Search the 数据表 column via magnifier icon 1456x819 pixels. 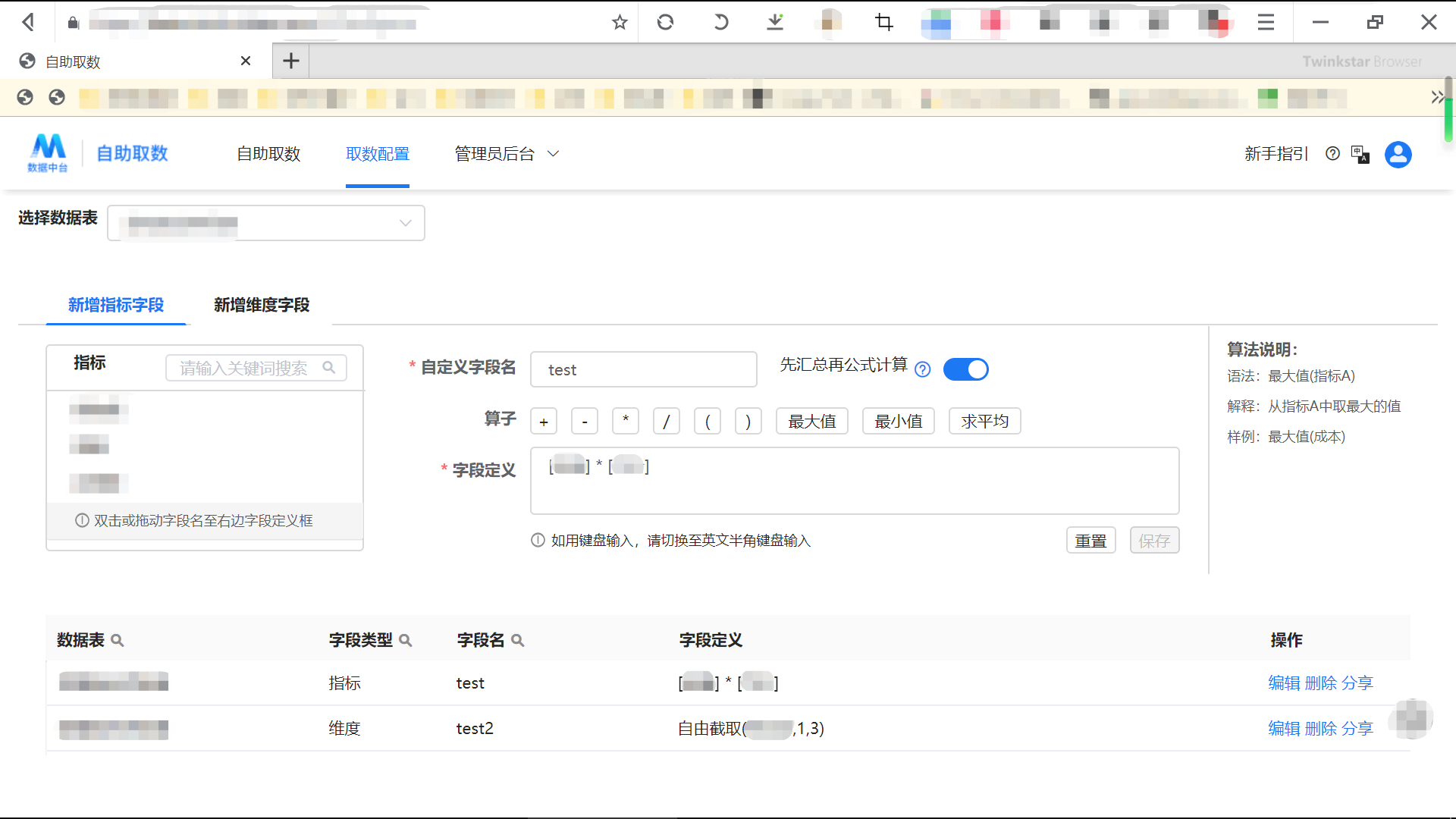coord(118,640)
